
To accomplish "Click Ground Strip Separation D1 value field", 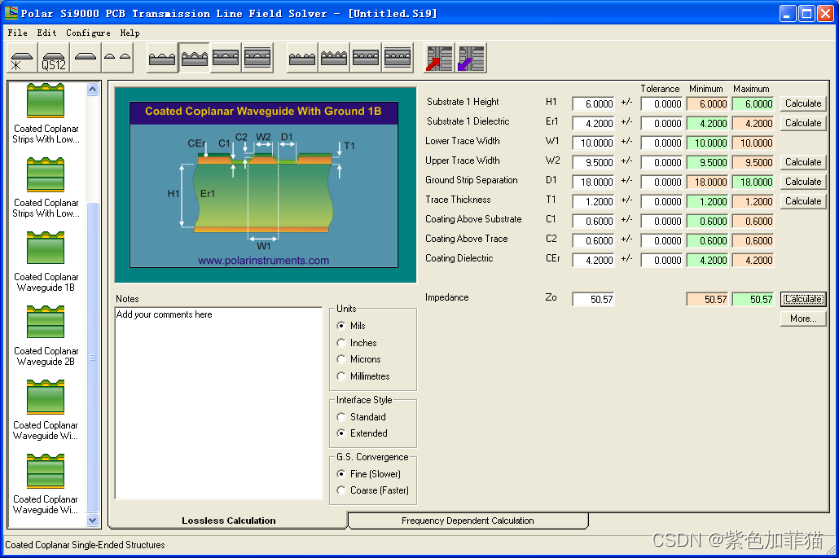I will (x=593, y=182).
